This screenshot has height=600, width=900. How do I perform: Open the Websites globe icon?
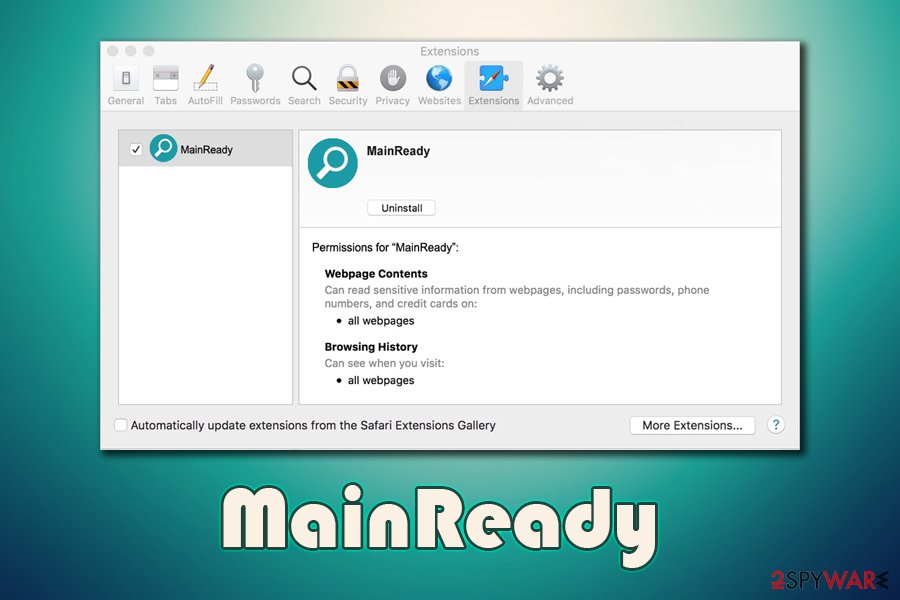[x=439, y=79]
